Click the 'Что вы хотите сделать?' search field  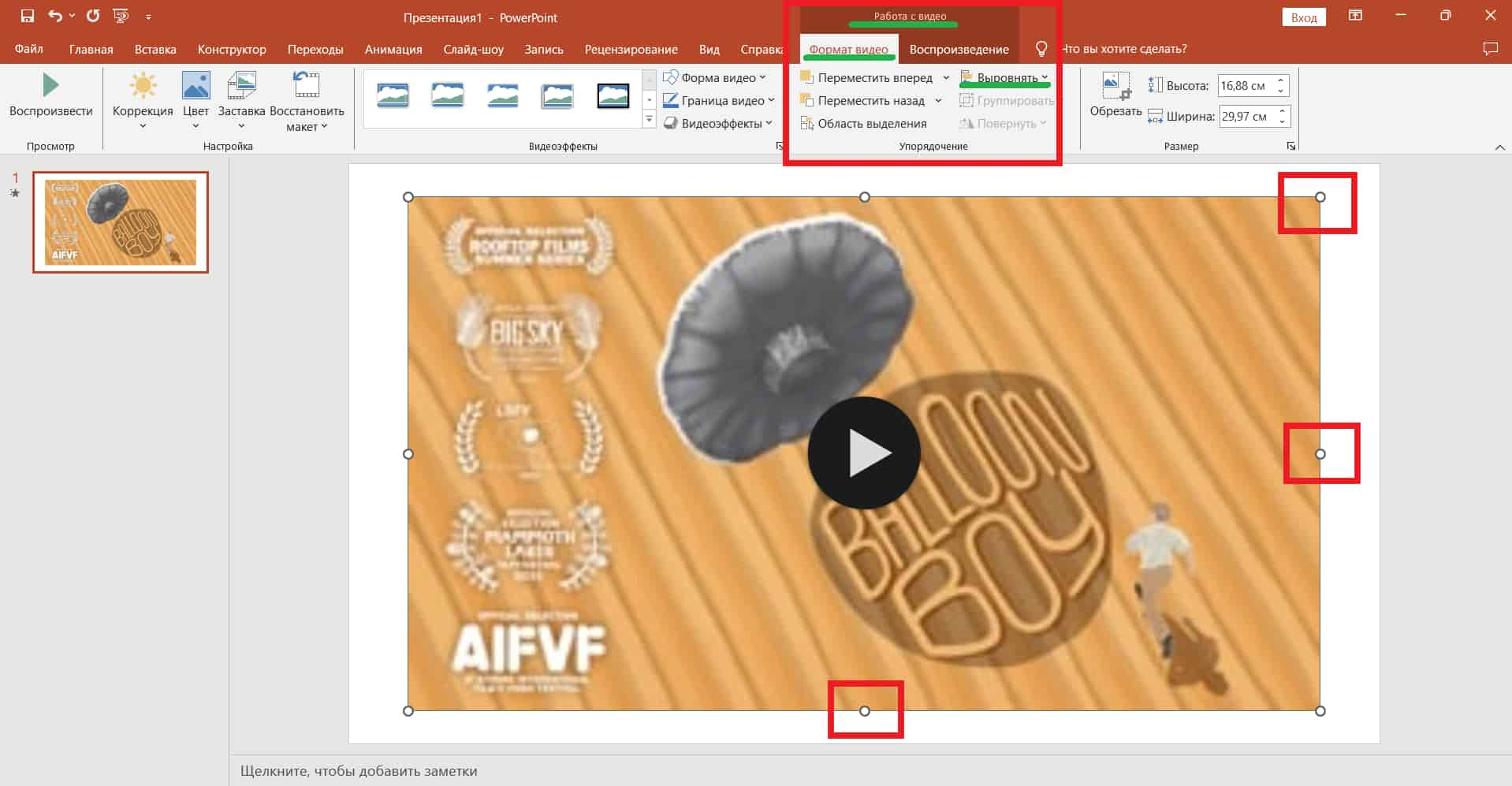point(1123,49)
